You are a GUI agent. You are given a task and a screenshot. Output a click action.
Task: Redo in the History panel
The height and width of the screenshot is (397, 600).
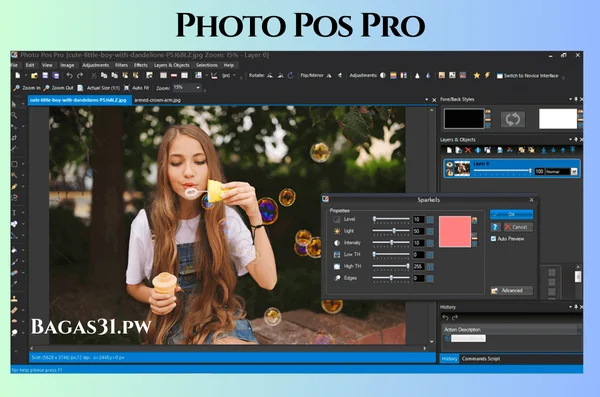tap(455, 317)
